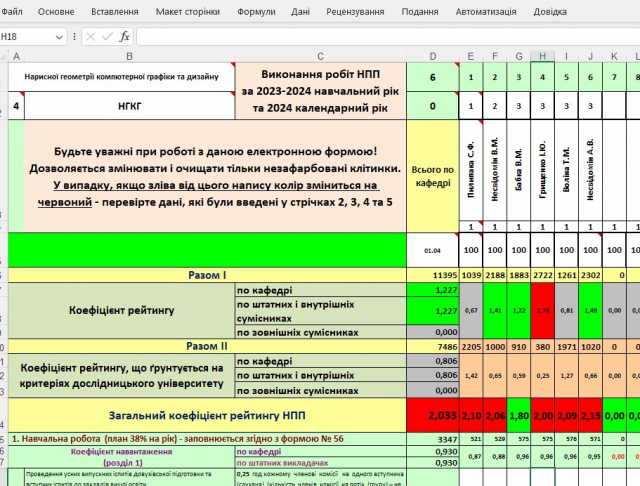Select column G header

(x=519, y=56)
